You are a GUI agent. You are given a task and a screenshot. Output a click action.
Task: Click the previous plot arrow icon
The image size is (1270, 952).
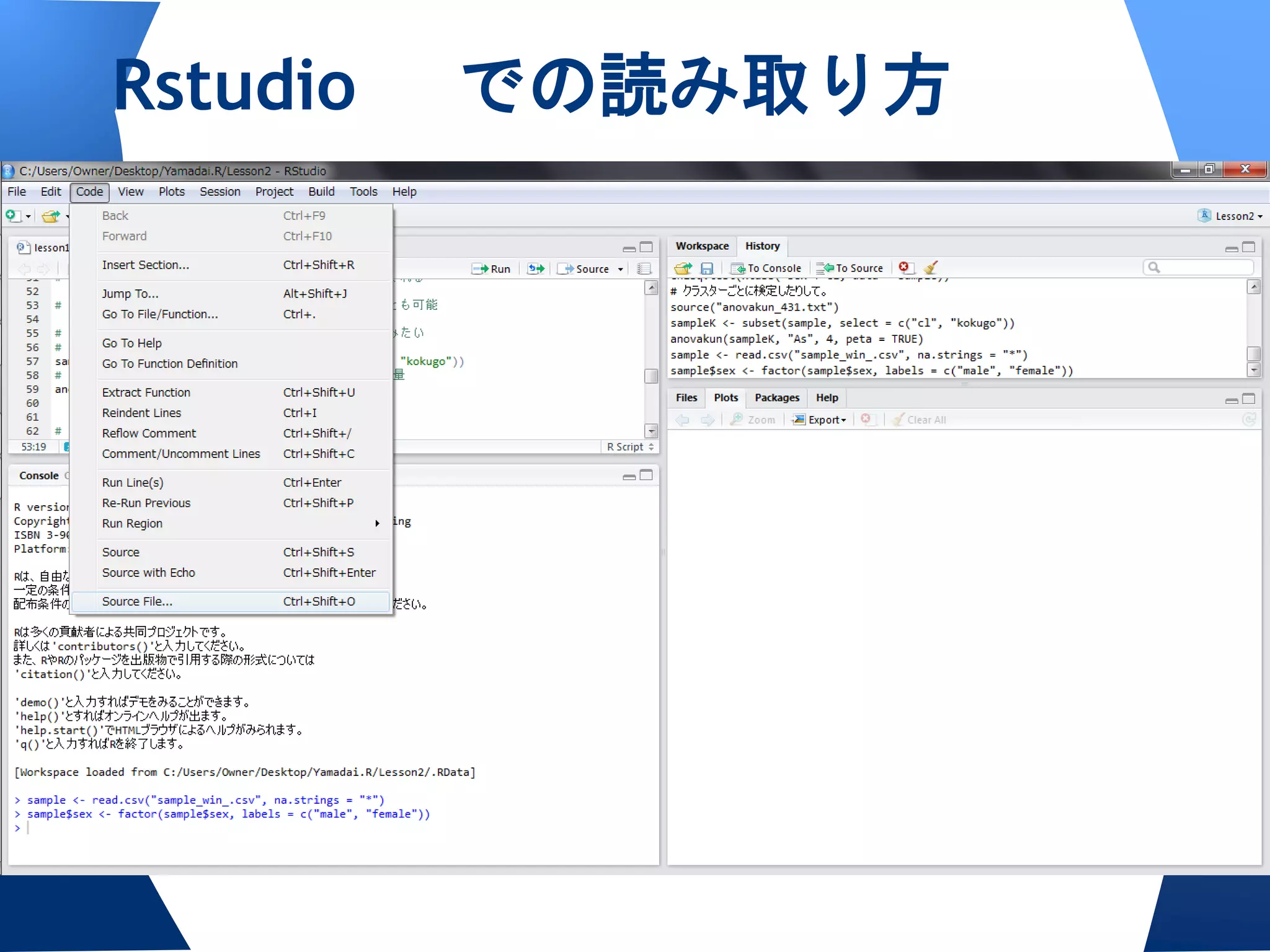pyautogui.click(x=683, y=420)
